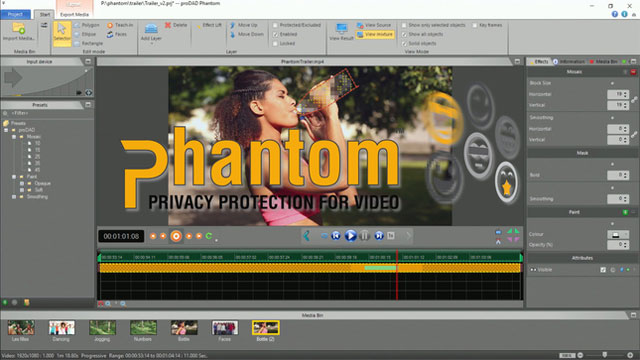Collapse the Mosaic preset folder

(x=14, y=137)
